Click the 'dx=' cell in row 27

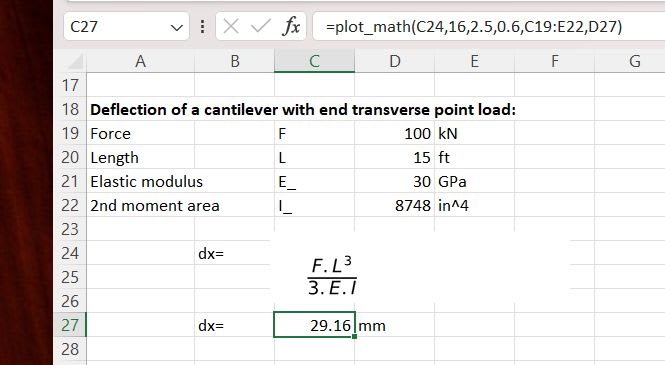pyautogui.click(x=235, y=325)
